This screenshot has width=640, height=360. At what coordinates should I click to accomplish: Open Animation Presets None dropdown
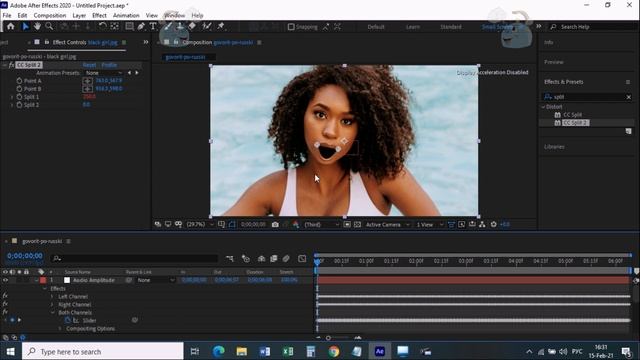point(104,73)
